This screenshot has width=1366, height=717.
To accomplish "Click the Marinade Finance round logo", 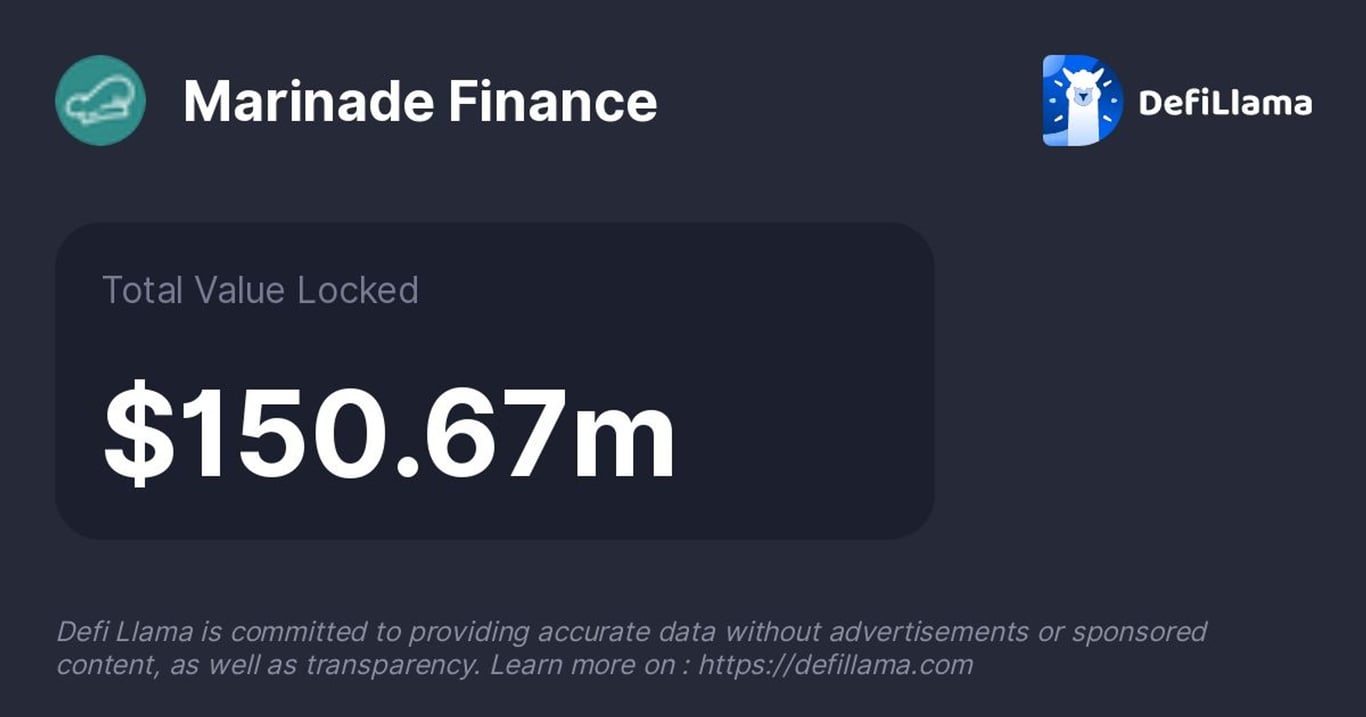I will pos(100,100).
